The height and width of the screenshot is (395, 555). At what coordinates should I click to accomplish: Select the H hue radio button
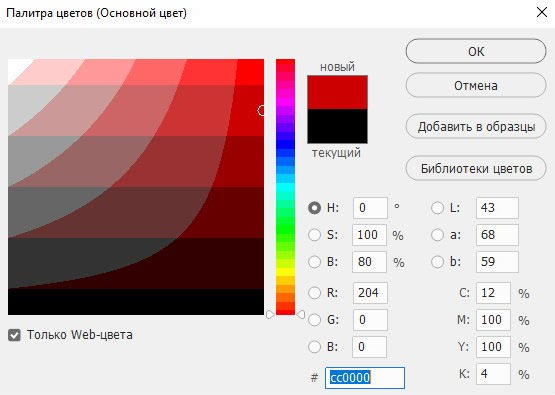tap(314, 208)
